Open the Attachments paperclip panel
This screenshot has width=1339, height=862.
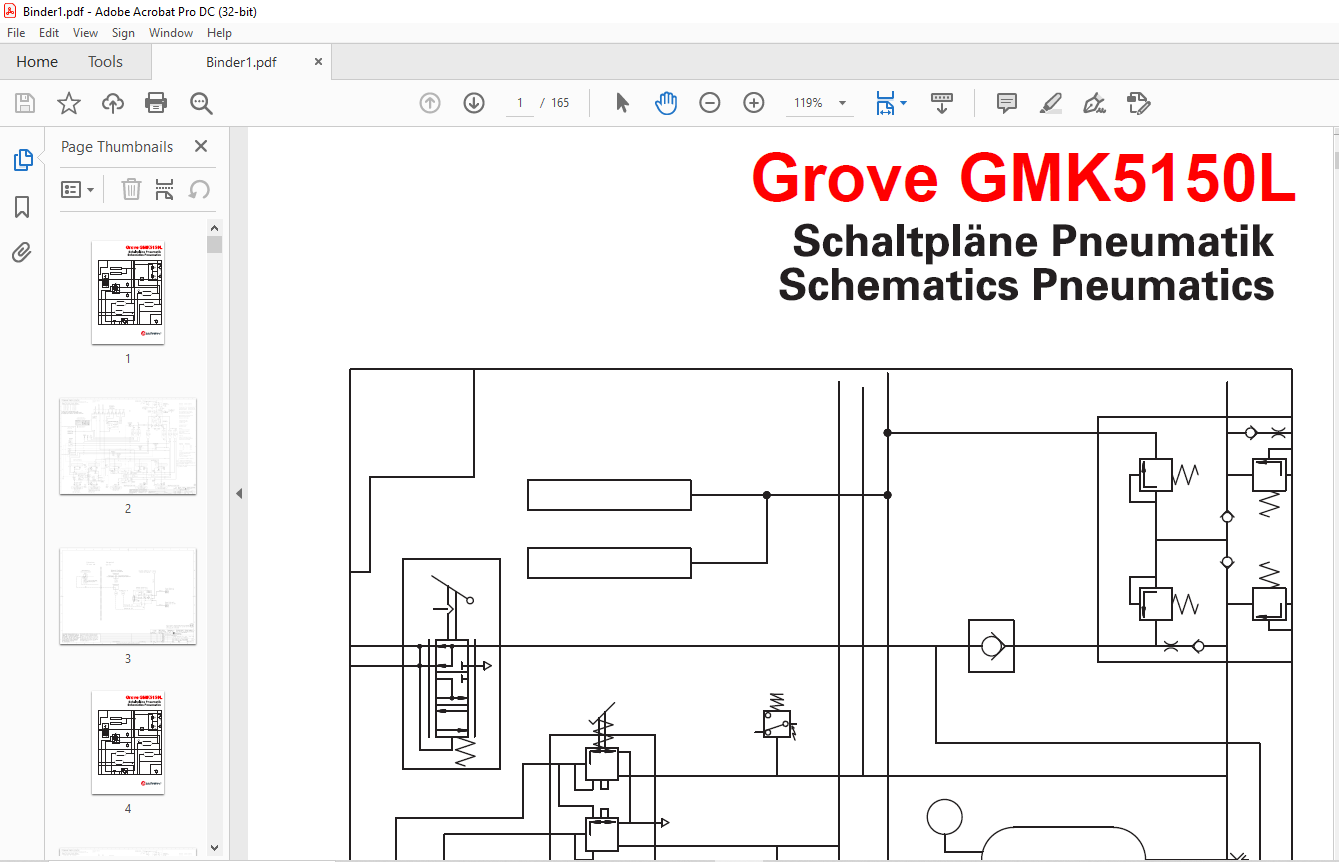[x=22, y=252]
